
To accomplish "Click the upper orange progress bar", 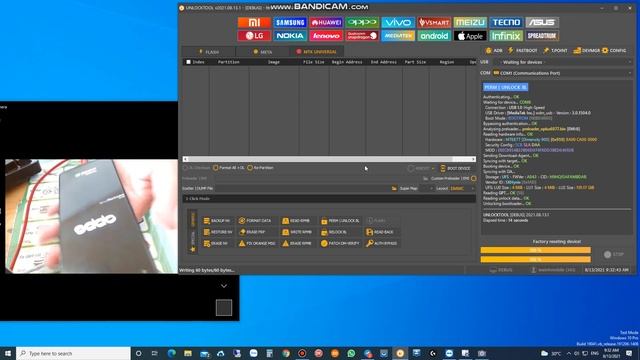I will [536, 250].
